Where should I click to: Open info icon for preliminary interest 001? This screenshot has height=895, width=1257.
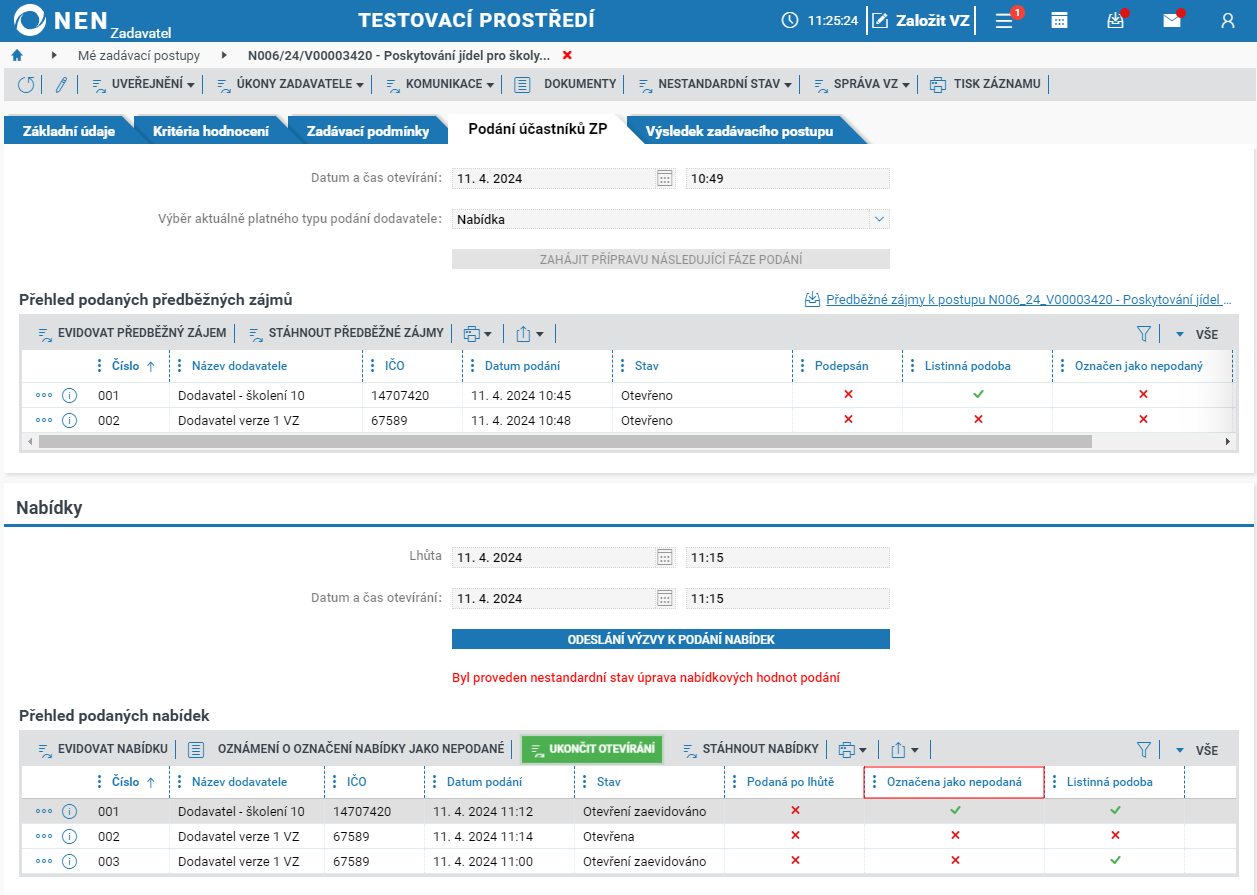tap(69, 395)
